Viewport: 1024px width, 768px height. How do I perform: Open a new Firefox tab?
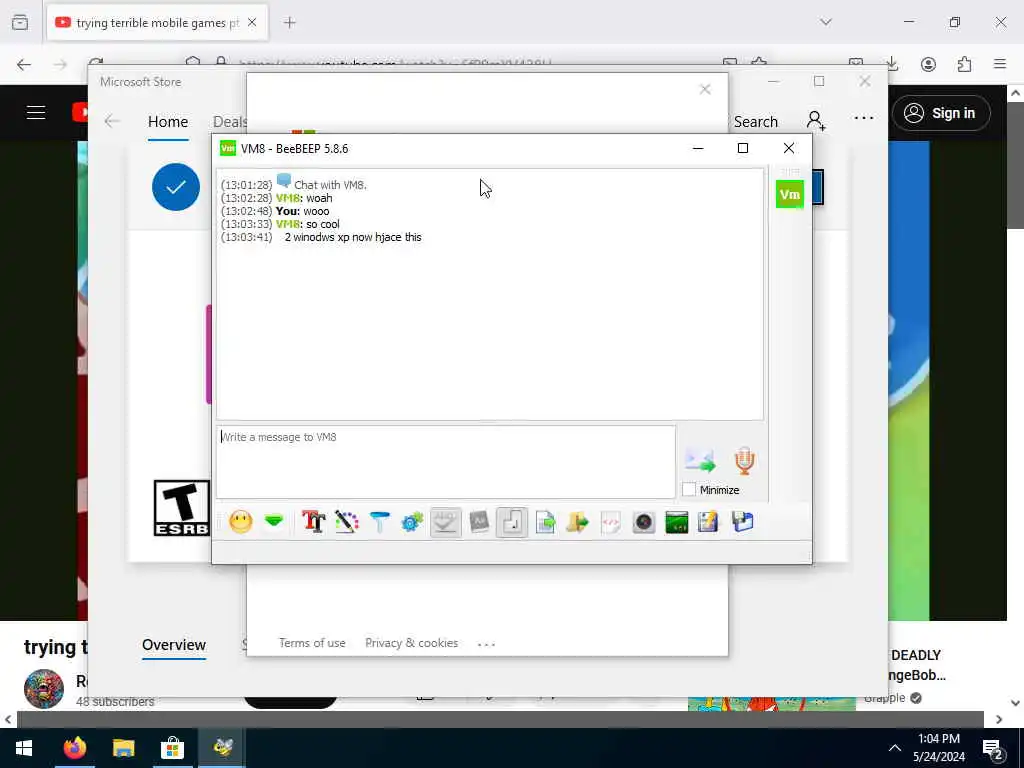point(289,22)
